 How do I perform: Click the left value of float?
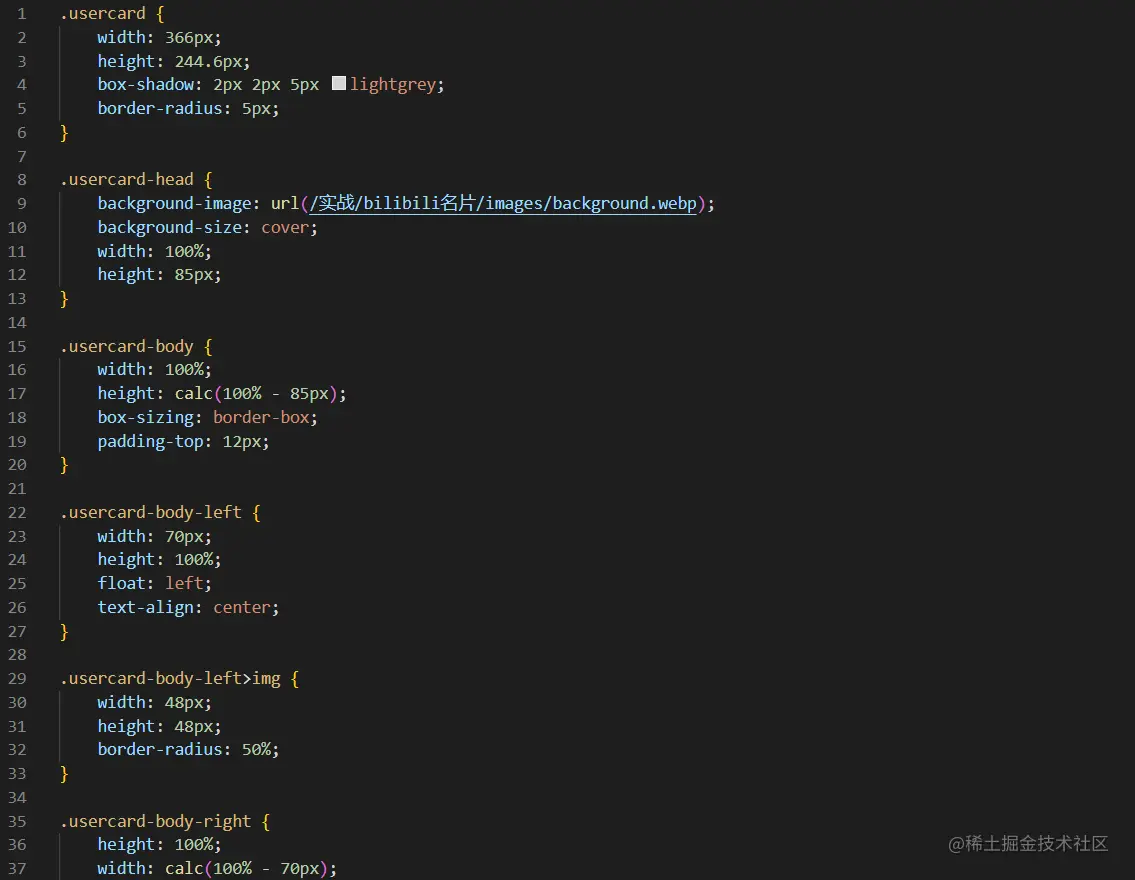click(184, 583)
